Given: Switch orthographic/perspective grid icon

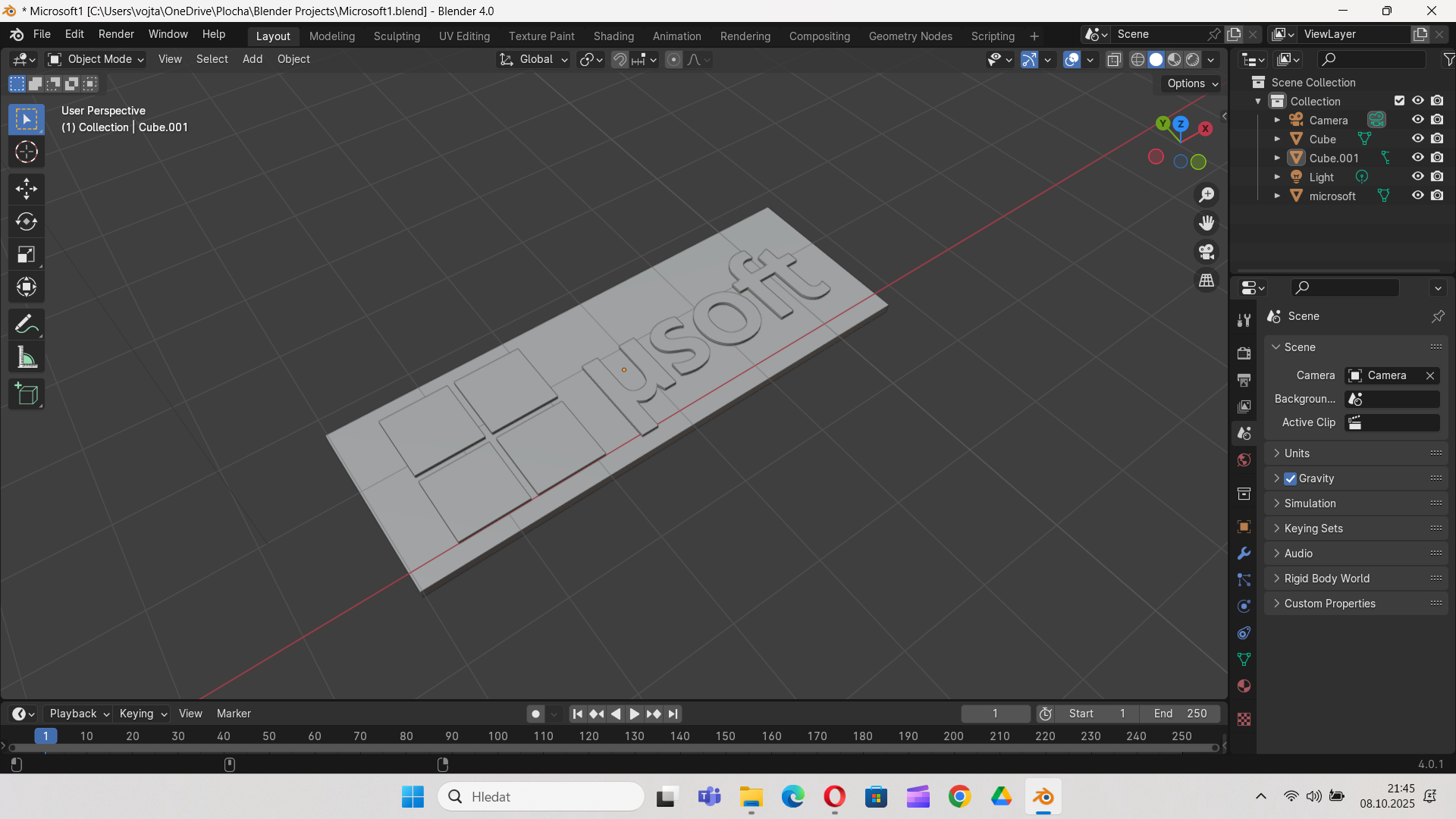Looking at the screenshot, I should (1207, 281).
